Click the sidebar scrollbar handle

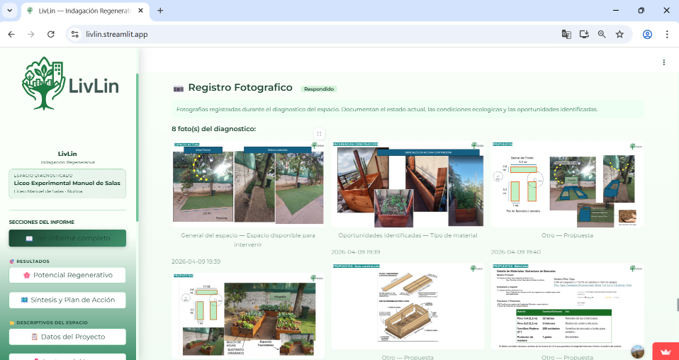137,147
